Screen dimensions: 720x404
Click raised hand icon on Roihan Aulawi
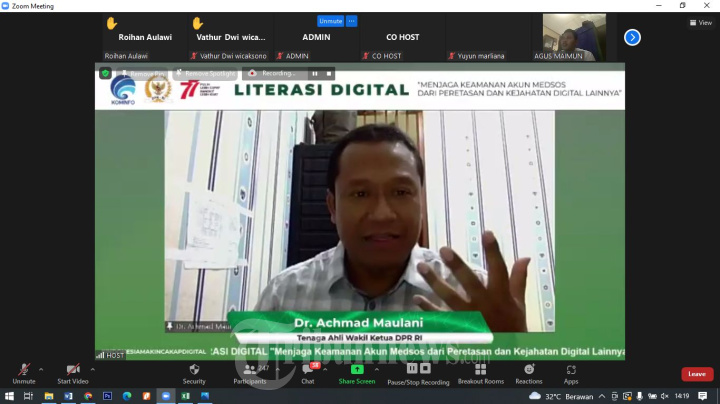pos(112,23)
